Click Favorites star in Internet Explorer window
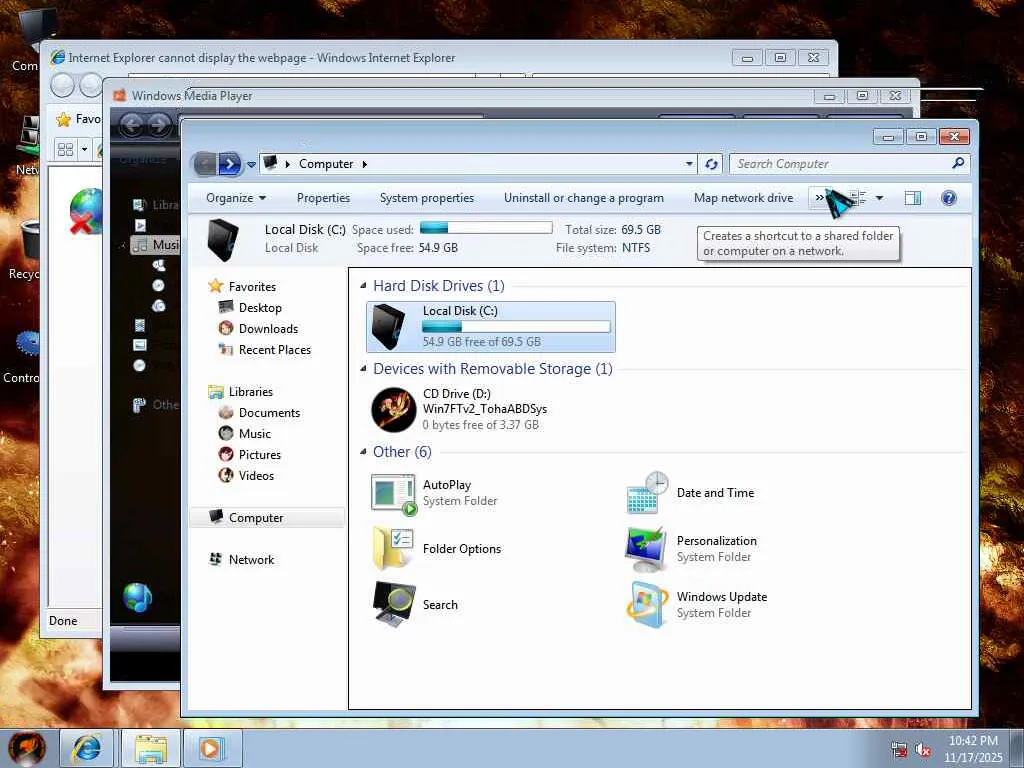 pos(63,120)
